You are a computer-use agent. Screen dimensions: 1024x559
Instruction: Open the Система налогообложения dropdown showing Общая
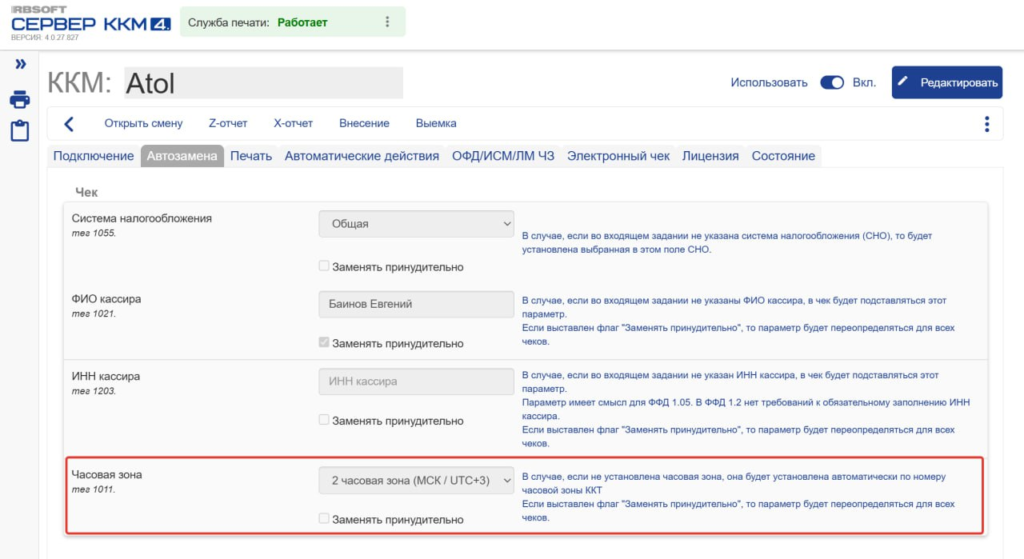click(x=416, y=223)
